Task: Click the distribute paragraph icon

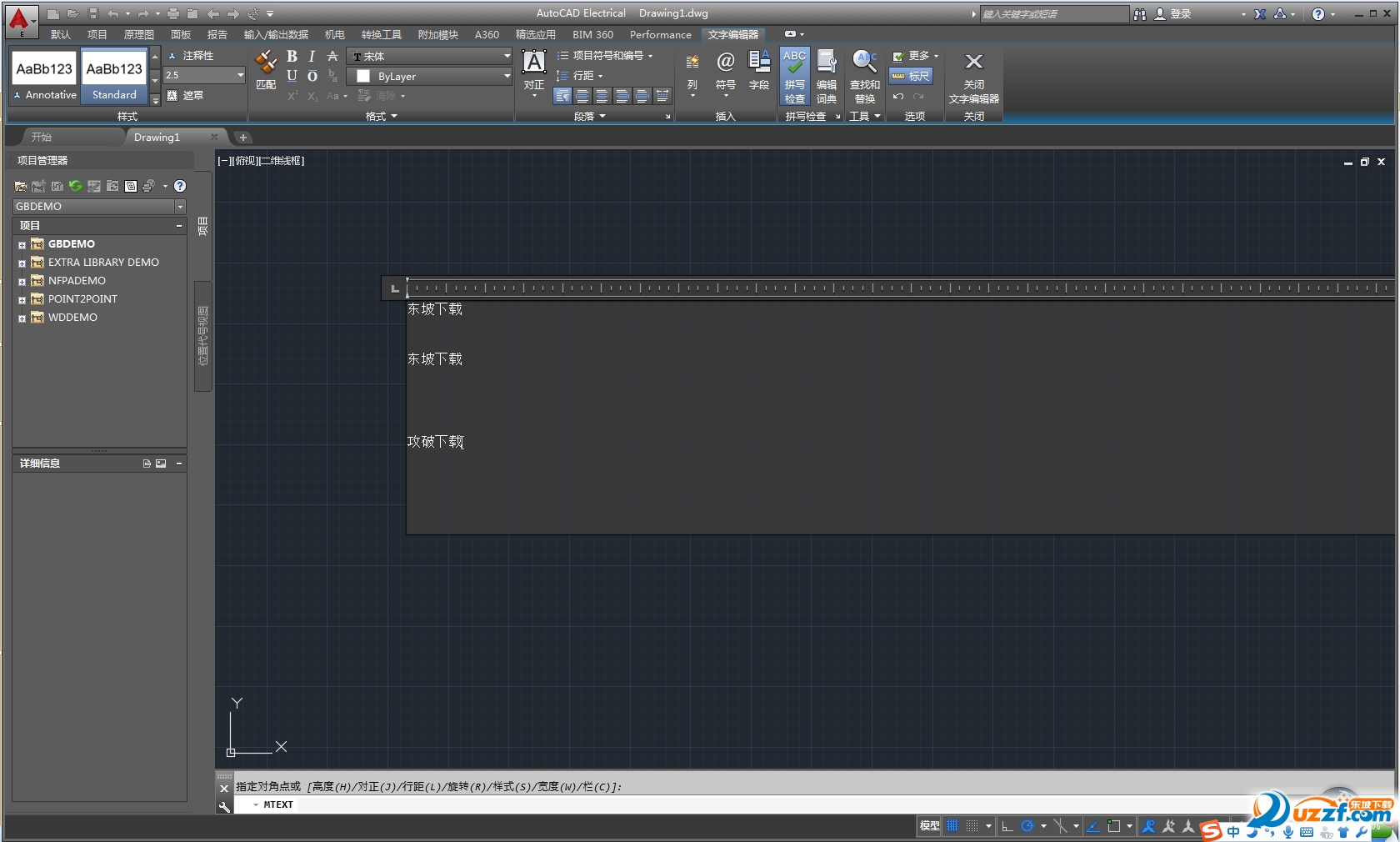Action: pyautogui.click(x=662, y=96)
